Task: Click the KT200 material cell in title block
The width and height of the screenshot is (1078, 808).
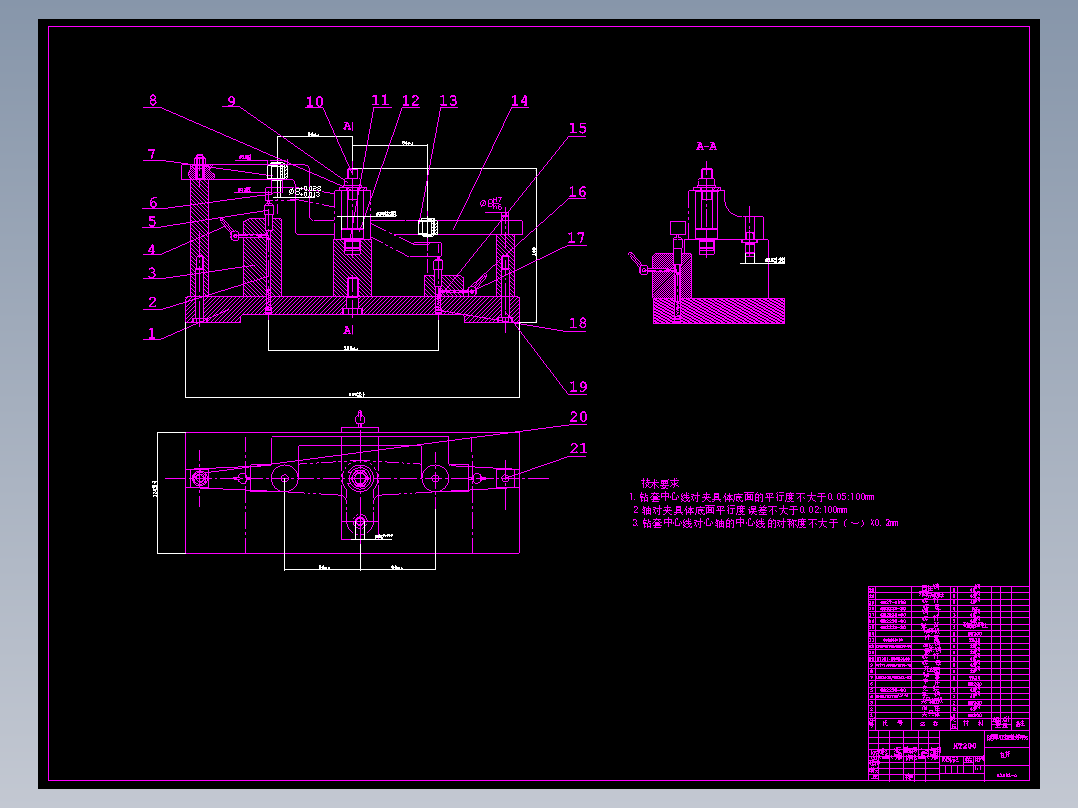Action: 963,746
